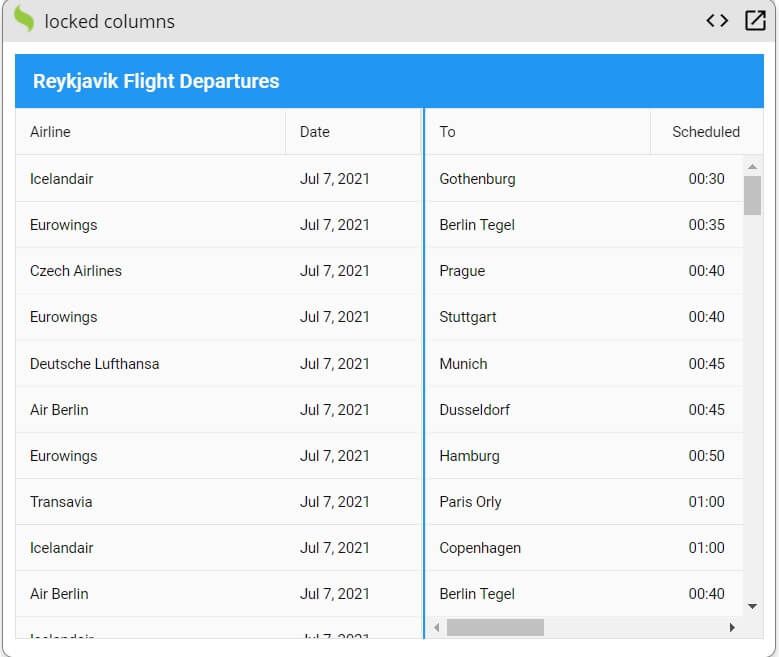
Task: Open the view source code icon
Action: coord(717,21)
